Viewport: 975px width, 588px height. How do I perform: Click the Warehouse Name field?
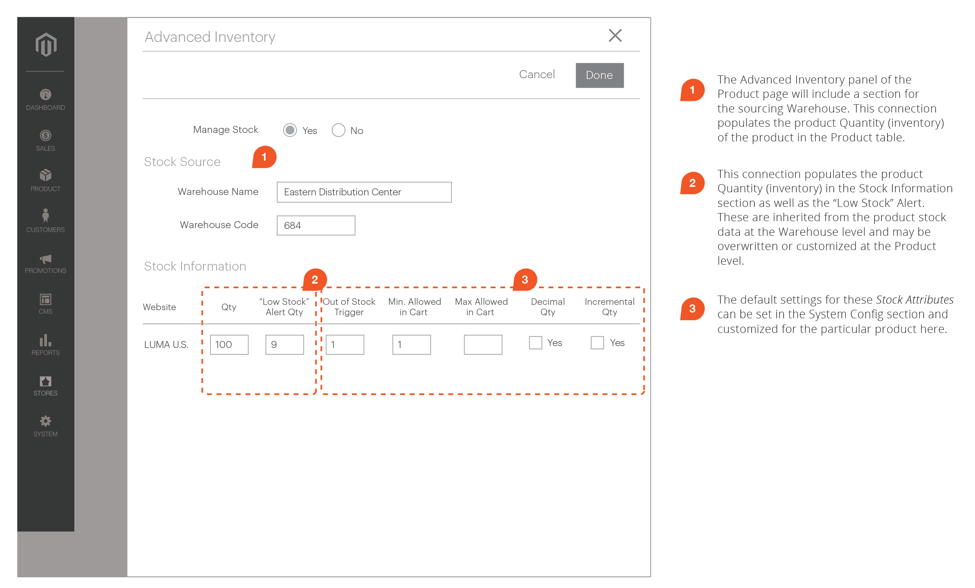(364, 192)
